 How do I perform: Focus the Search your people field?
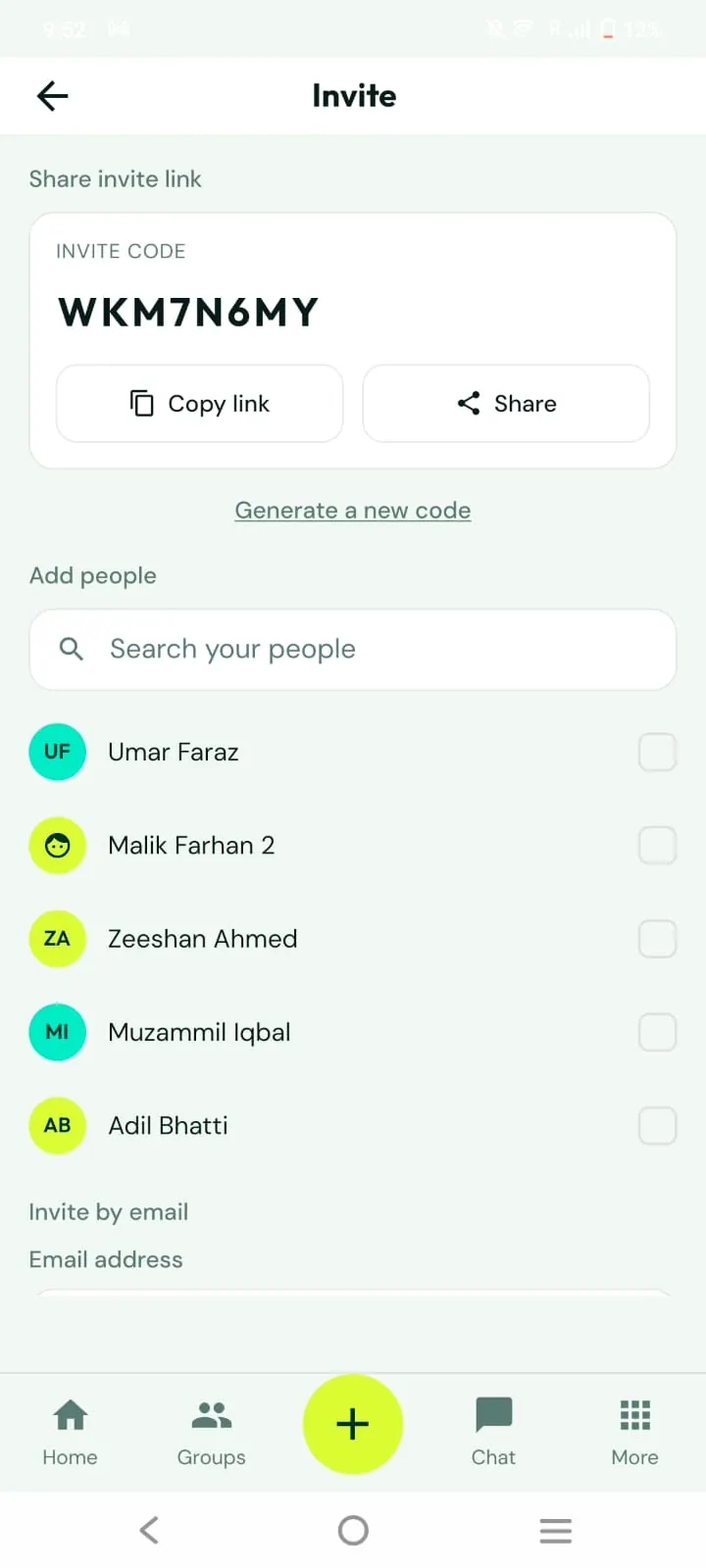point(353,650)
